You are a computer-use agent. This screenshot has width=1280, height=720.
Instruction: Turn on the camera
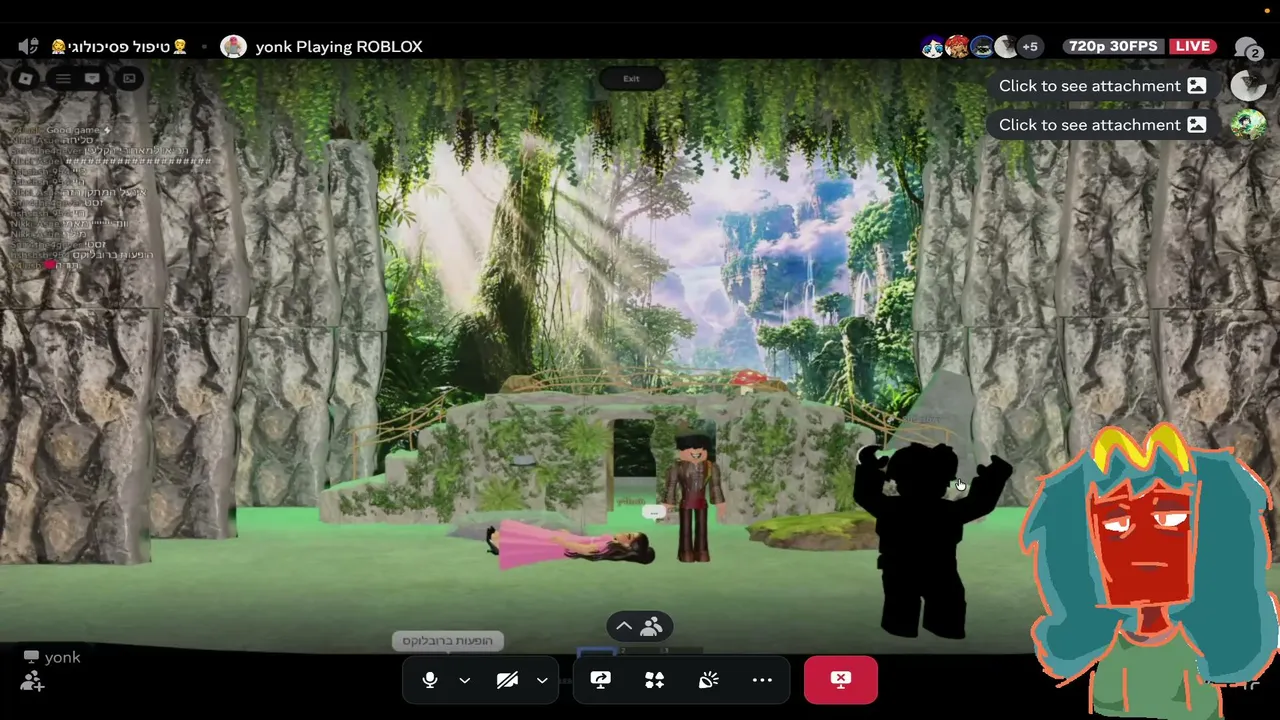click(x=508, y=680)
